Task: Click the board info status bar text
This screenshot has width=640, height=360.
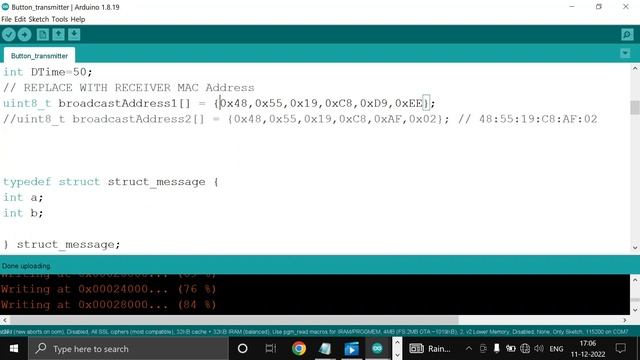Action: (x=314, y=332)
